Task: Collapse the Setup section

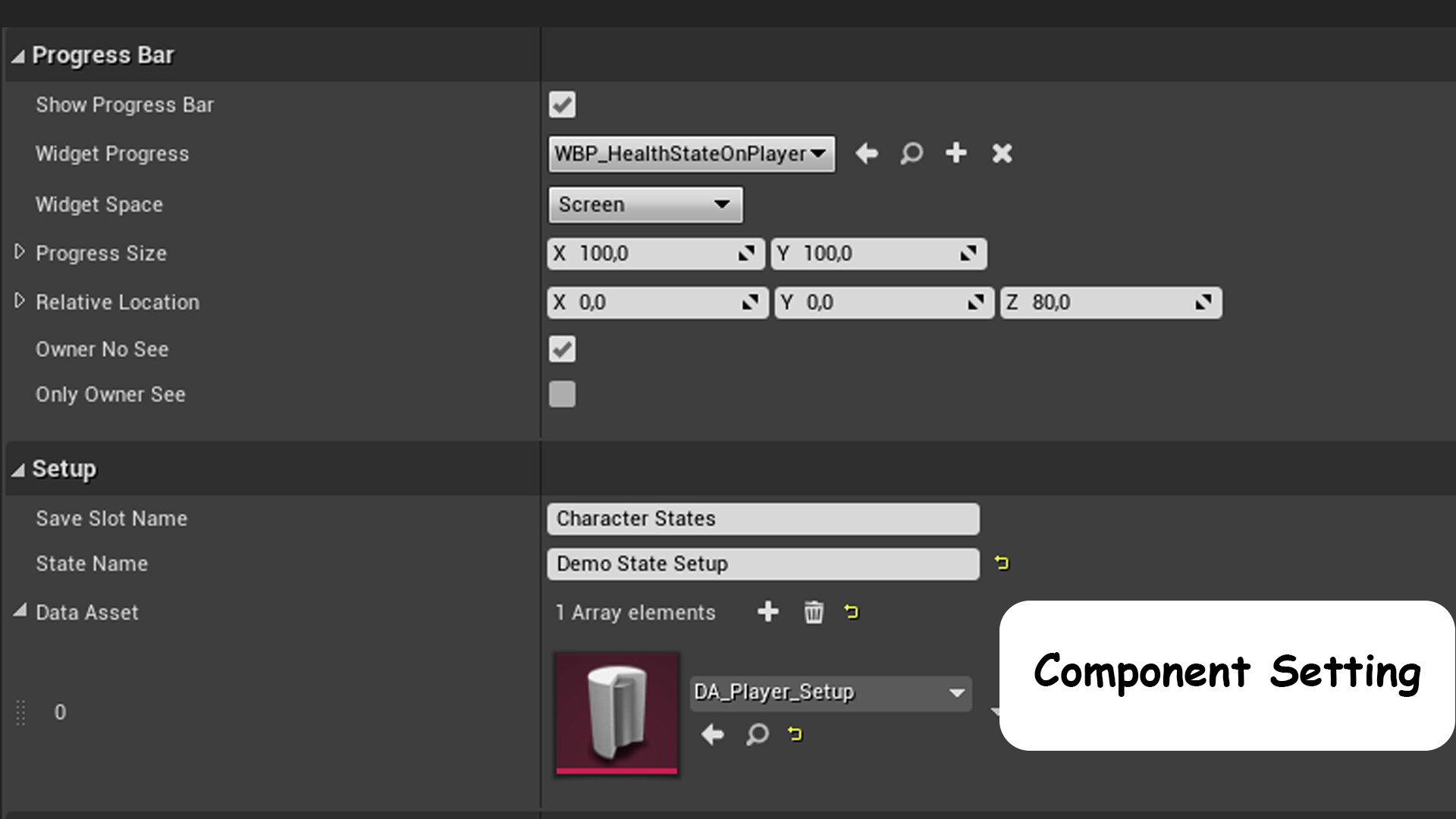Action: coord(19,469)
